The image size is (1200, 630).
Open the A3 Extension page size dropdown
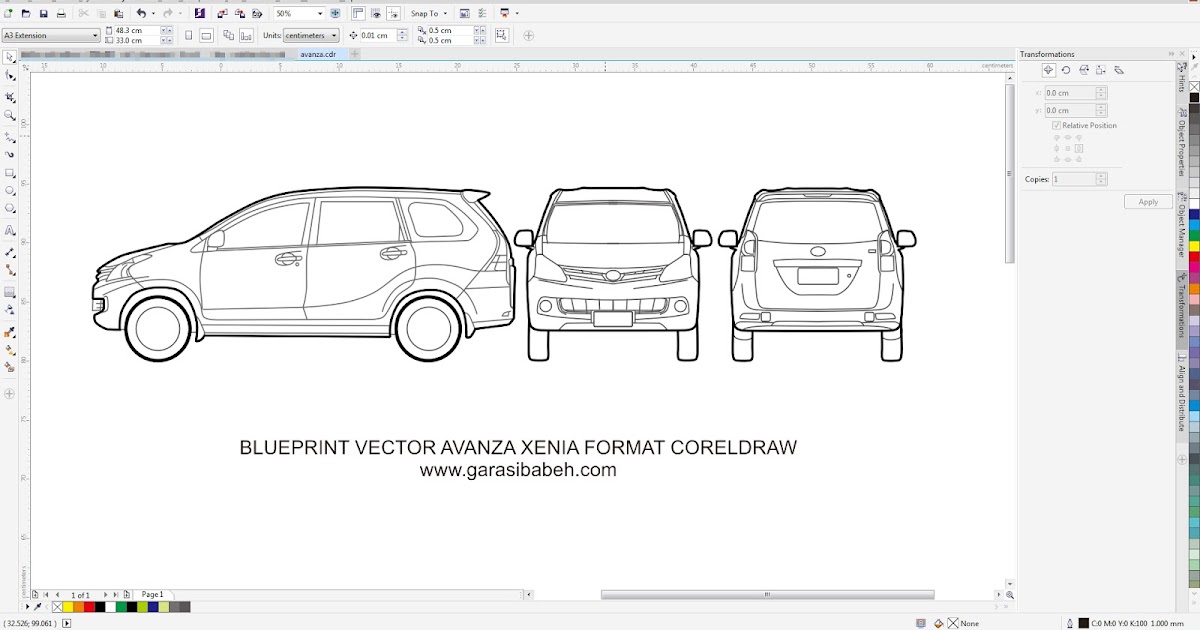(95, 35)
